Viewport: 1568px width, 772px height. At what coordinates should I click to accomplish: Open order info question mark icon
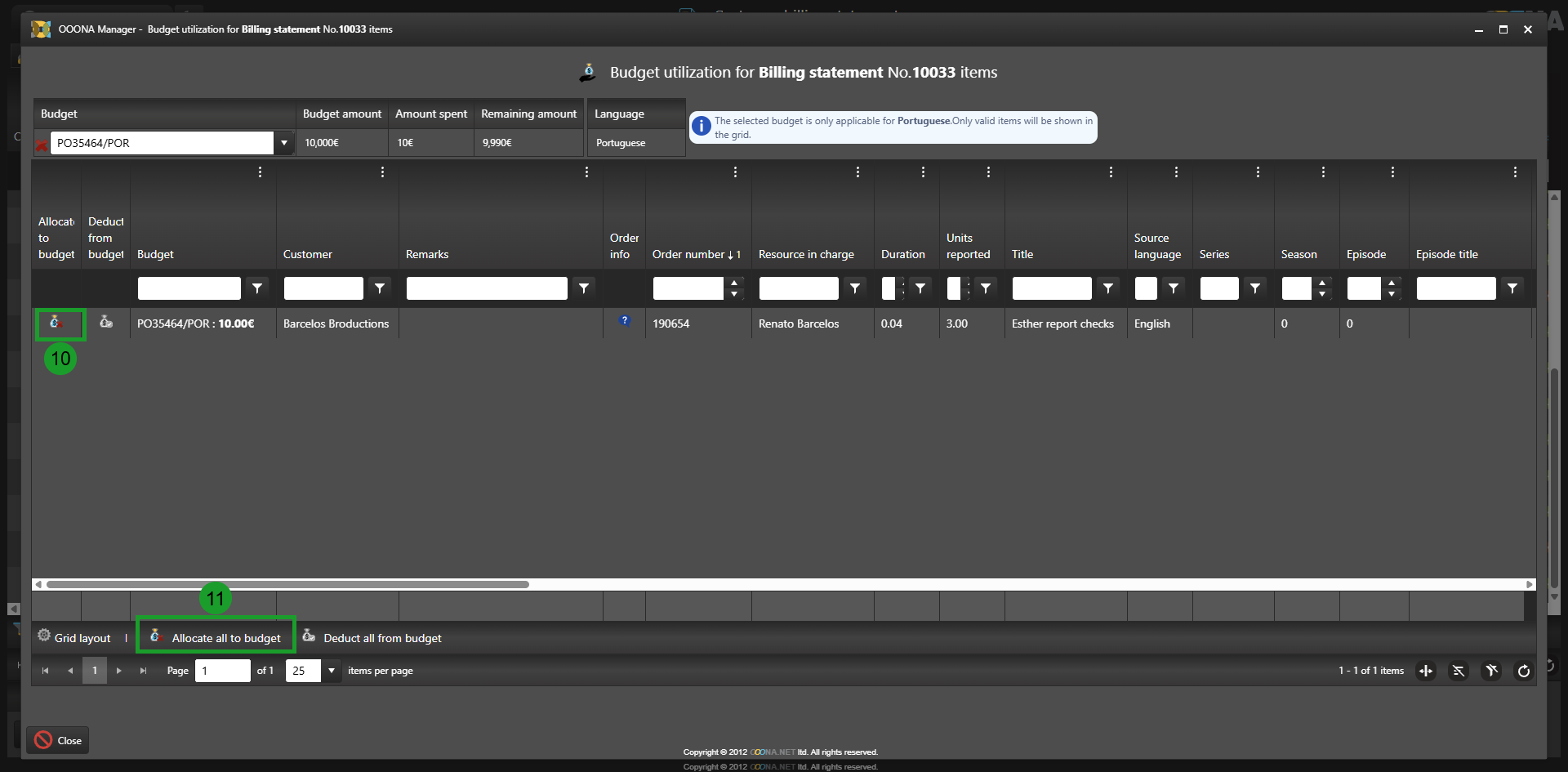click(x=625, y=321)
